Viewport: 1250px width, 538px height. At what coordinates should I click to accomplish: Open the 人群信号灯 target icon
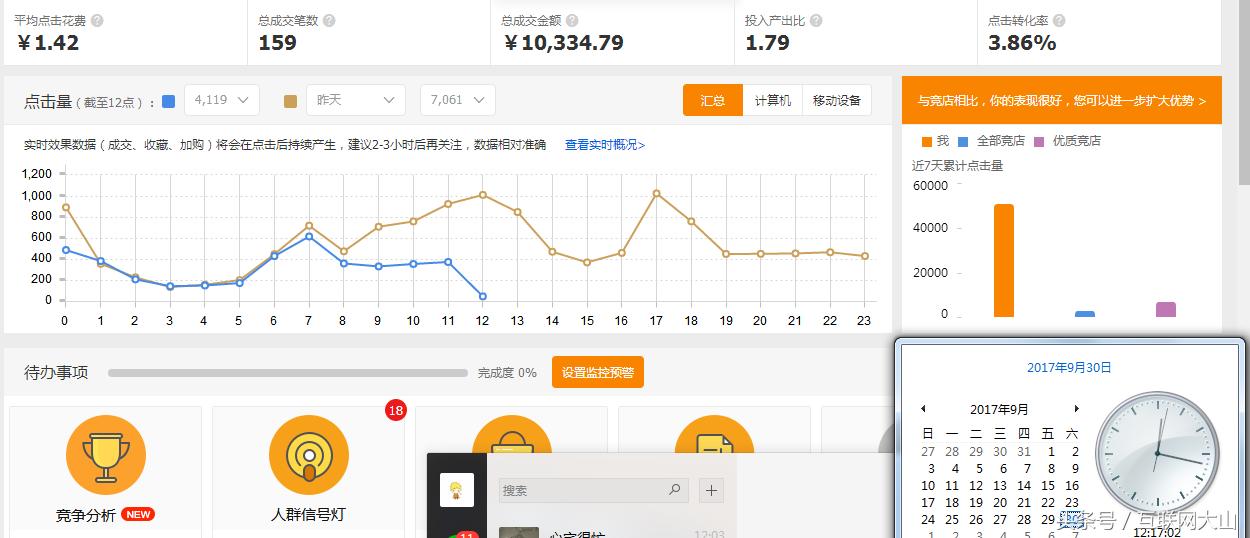(x=309, y=455)
